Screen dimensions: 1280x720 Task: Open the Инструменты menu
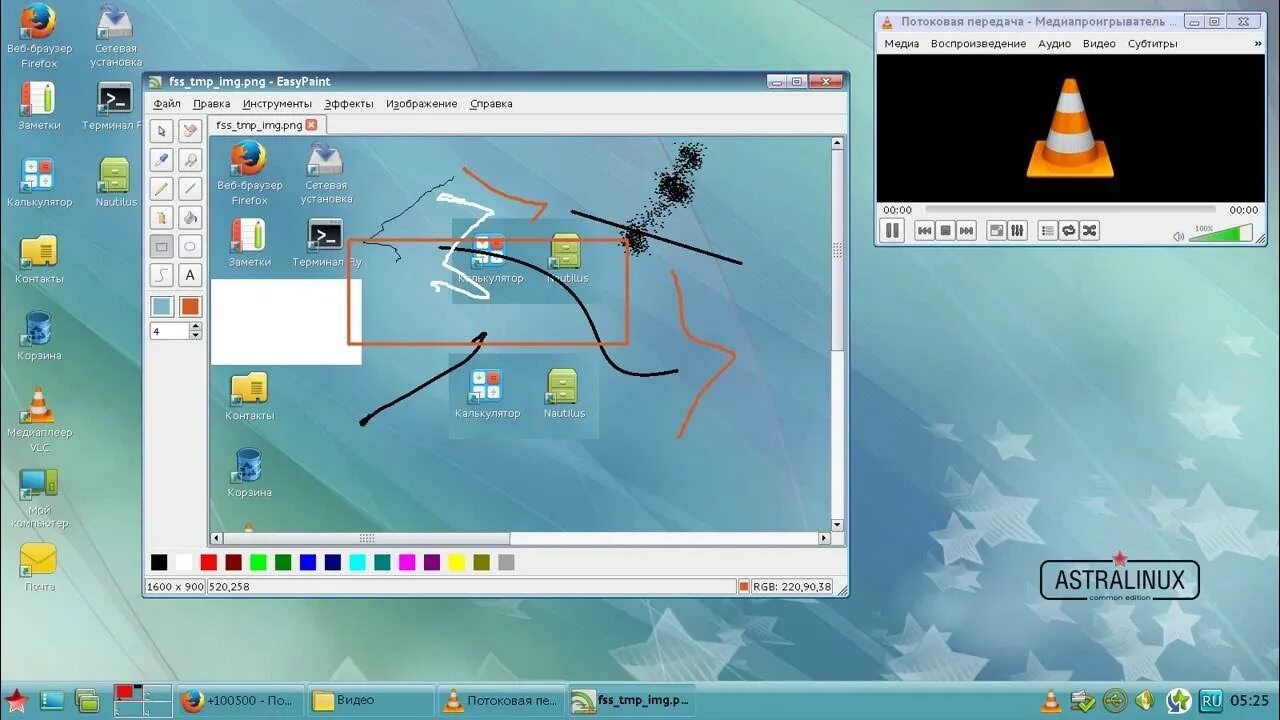click(x=277, y=103)
